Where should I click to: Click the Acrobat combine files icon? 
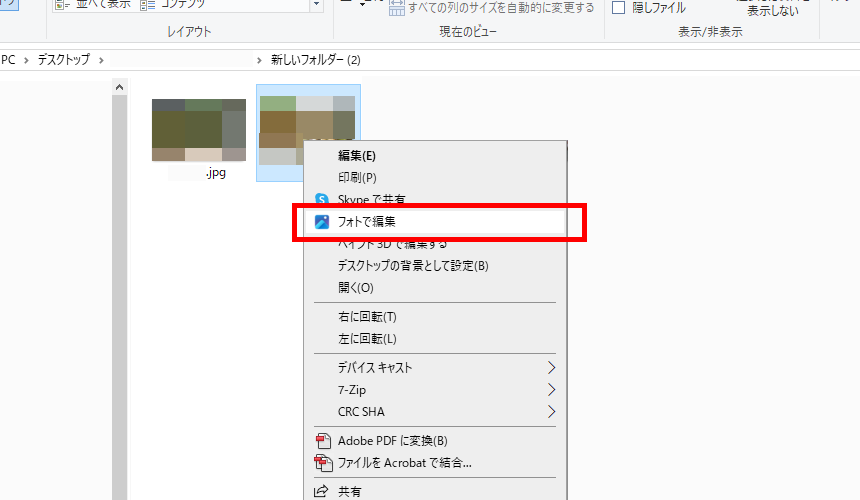pyautogui.click(x=322, y=463)
